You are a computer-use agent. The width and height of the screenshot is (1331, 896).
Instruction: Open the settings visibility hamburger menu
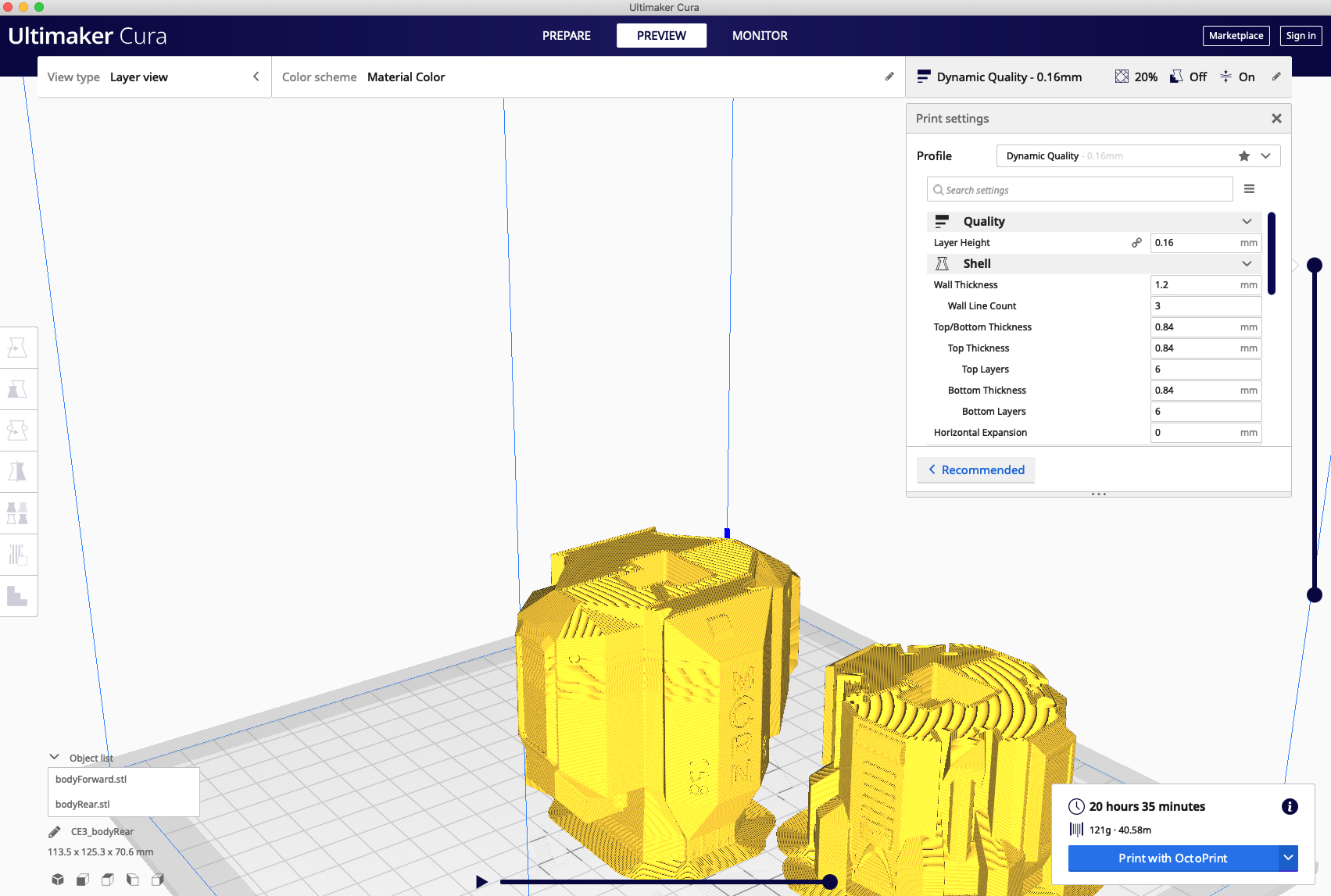click(x=1249, y=189)
